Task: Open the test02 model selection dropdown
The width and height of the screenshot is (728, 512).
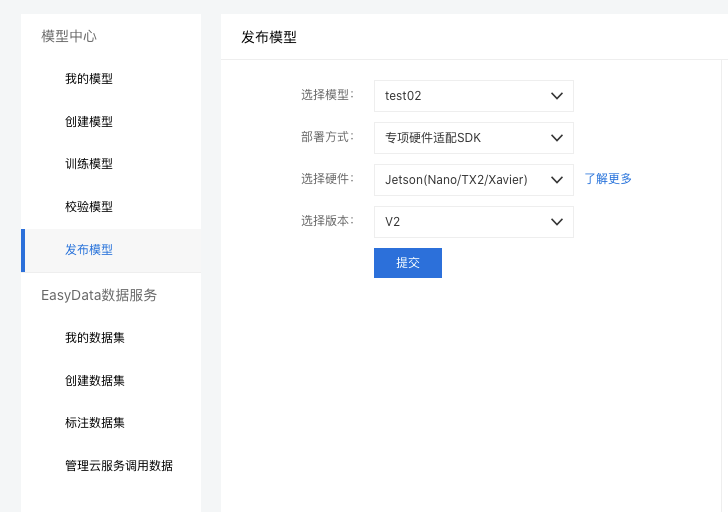Action: point(474,96)
